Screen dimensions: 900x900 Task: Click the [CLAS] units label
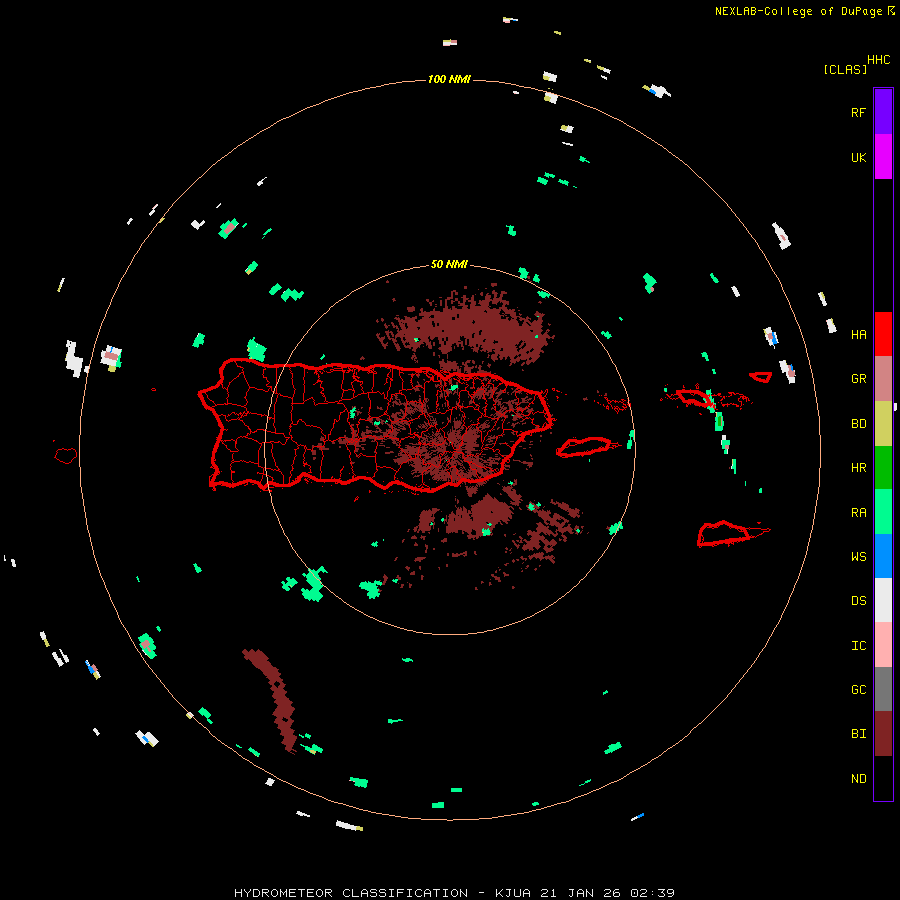coord(845,69)
